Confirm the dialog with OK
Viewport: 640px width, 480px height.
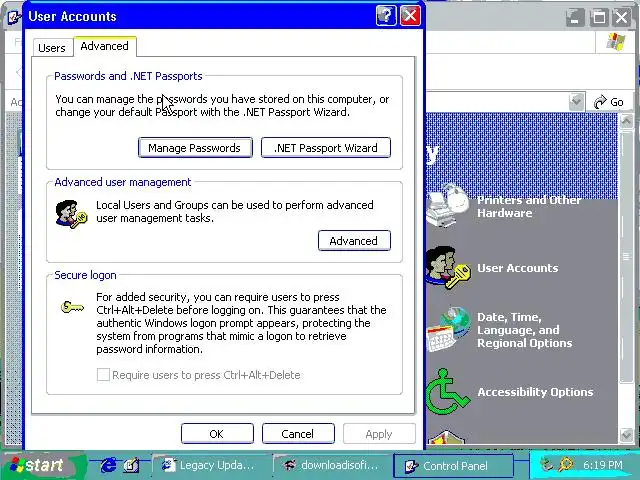point(217,433)
